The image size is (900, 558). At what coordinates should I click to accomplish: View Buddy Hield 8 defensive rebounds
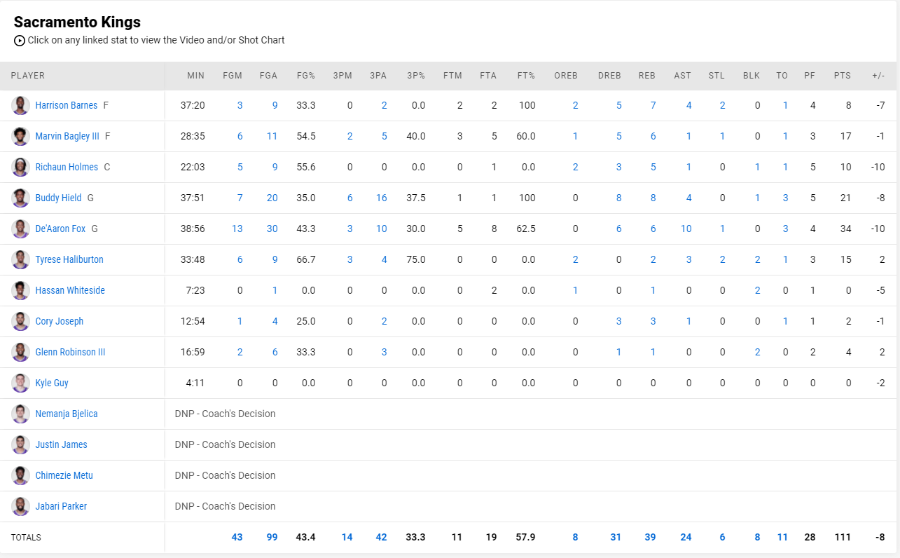point(619,198)
